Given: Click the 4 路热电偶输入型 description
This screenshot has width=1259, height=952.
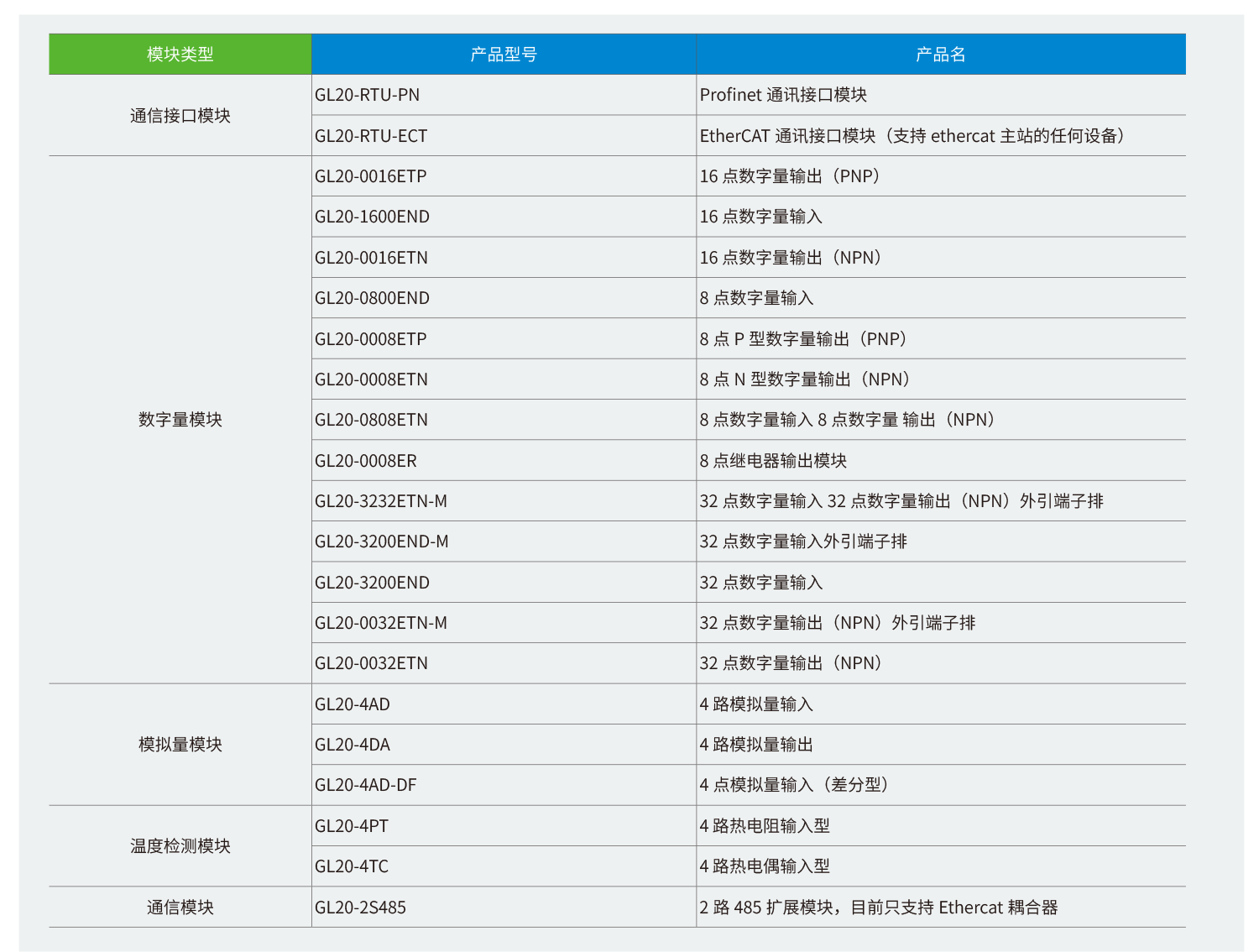Looking at the screenshot, I should [765, 866].
